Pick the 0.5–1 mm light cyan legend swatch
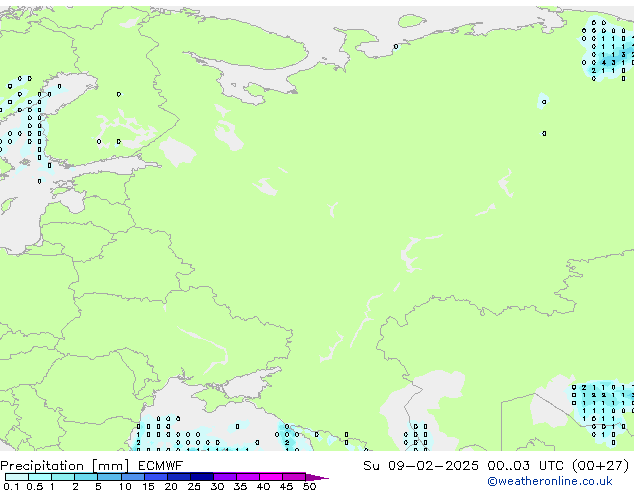Viewport: 634px width, 490px height. pyautogui.click(x=40, y=477)
